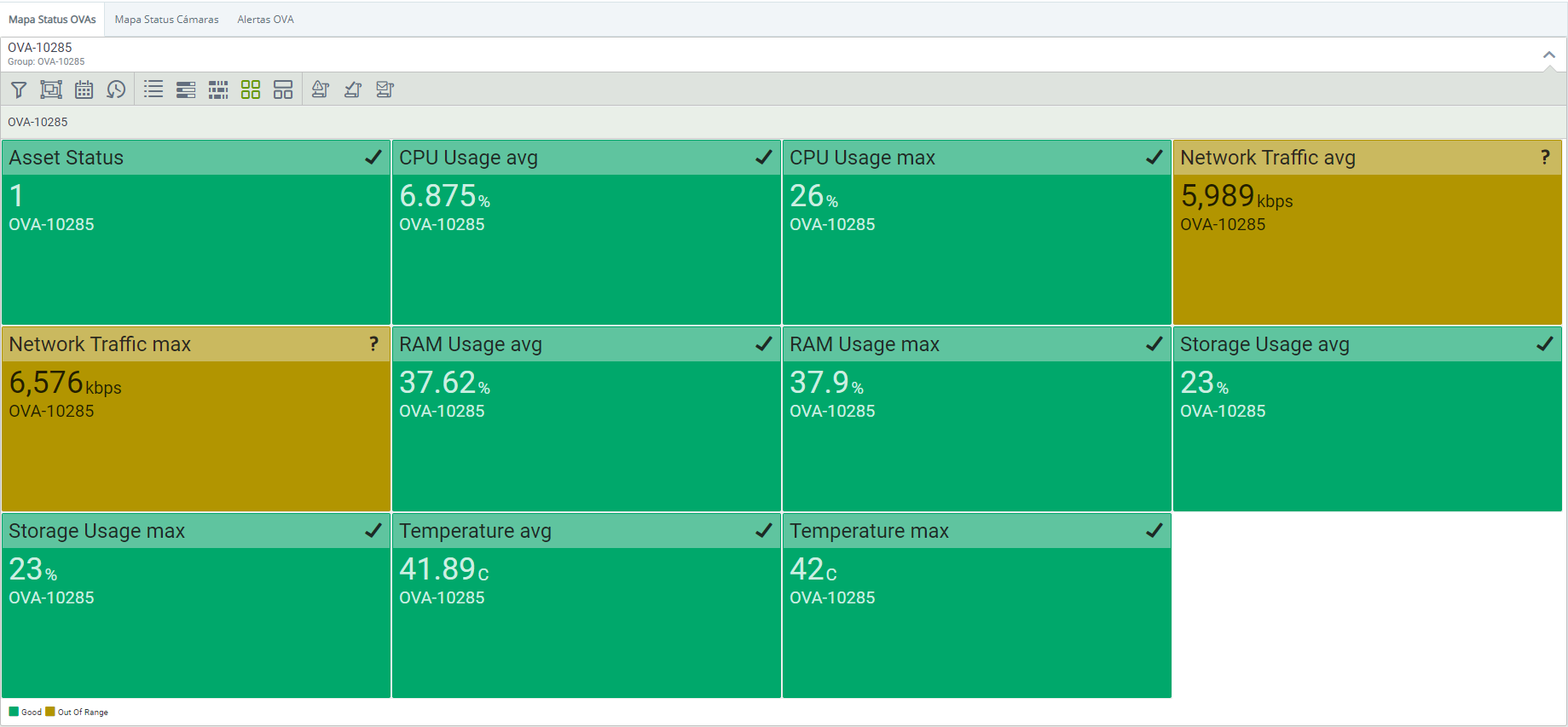Viewport: 1568px width, 727px height.
Task: Open the CPU Usage max tile
Action: (976, 247)
